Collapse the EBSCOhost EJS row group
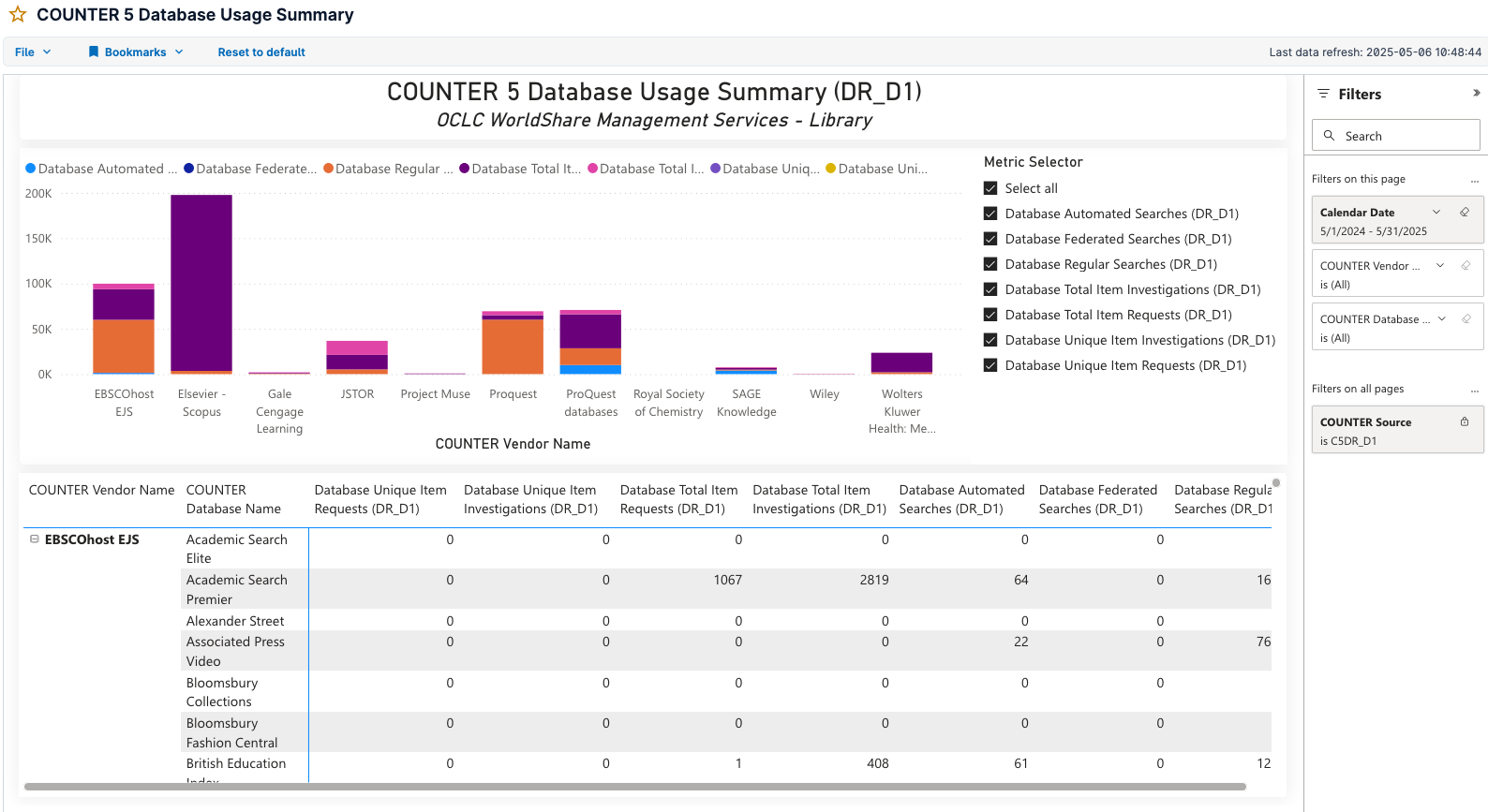 point(34,539)
